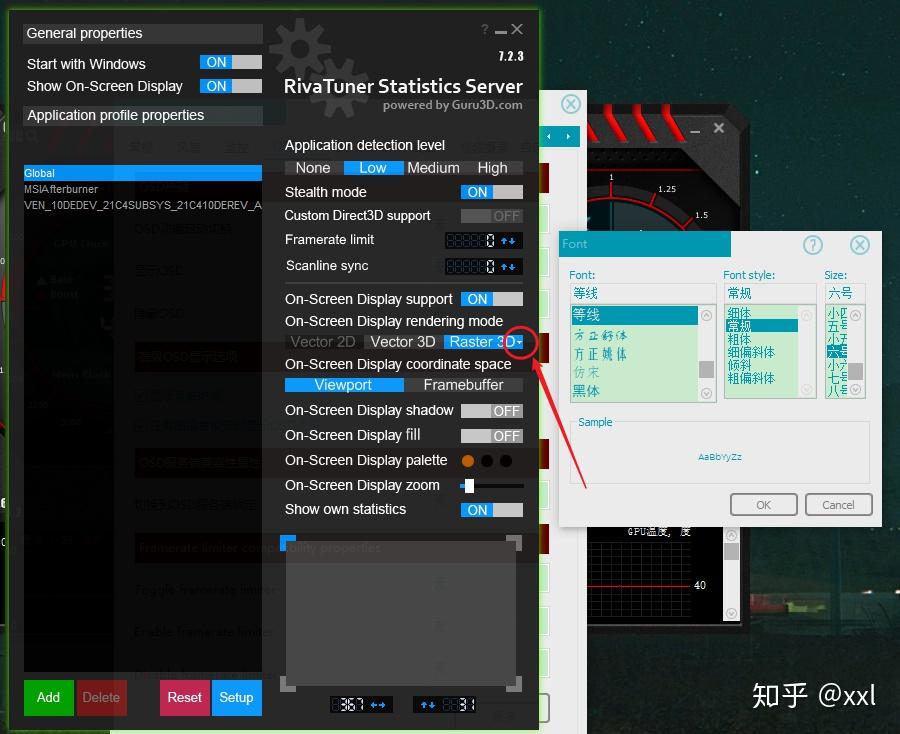Toggle Stealth mode switch

(x=492, y=192)
